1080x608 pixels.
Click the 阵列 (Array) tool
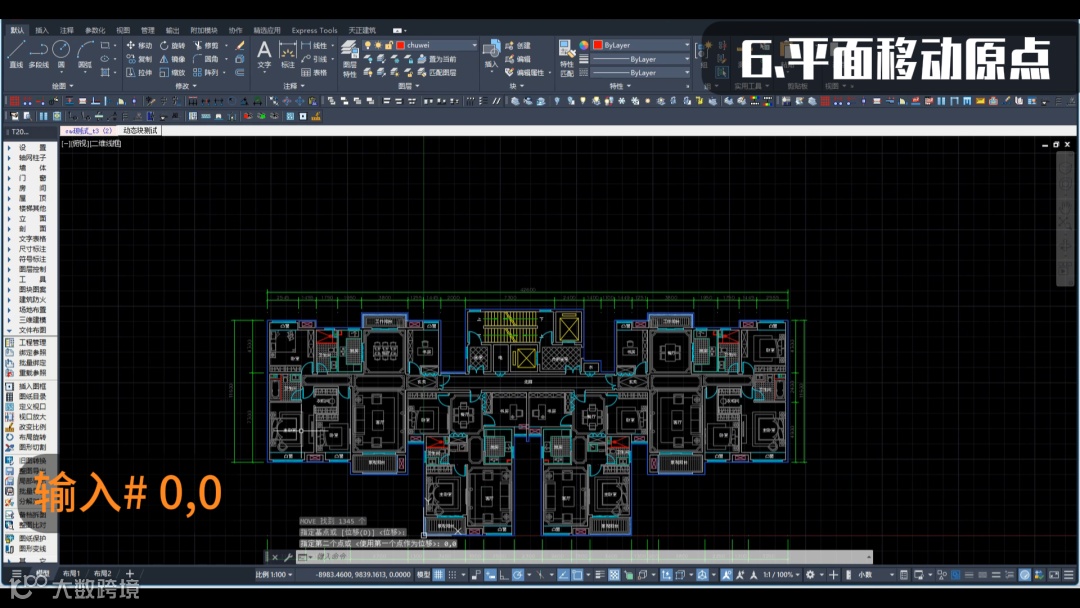tap(206, 72)
